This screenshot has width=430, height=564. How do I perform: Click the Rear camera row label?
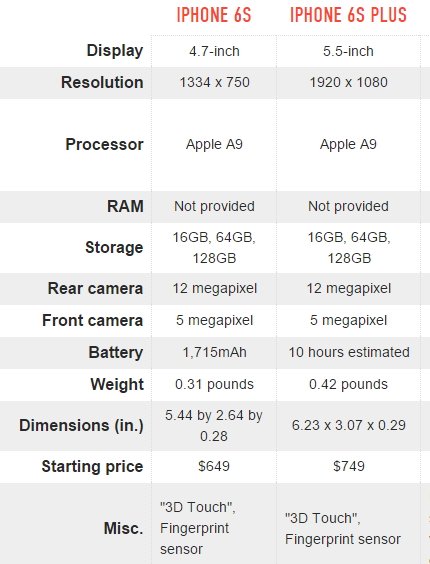click(x=95, y=288)
